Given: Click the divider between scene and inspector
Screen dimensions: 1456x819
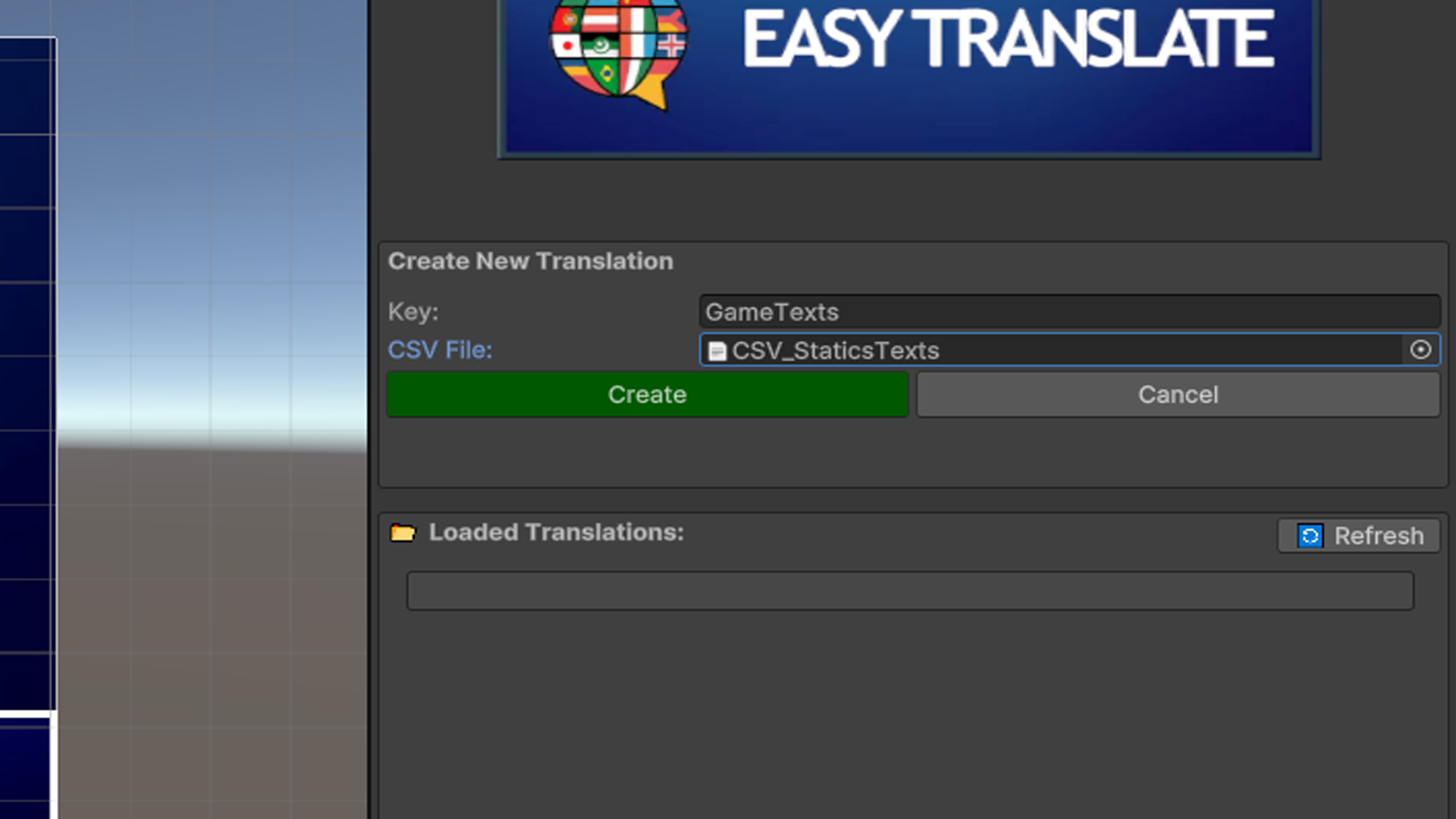Looking at the screenshot, I should pyautogui.click(x=369, y=409).
